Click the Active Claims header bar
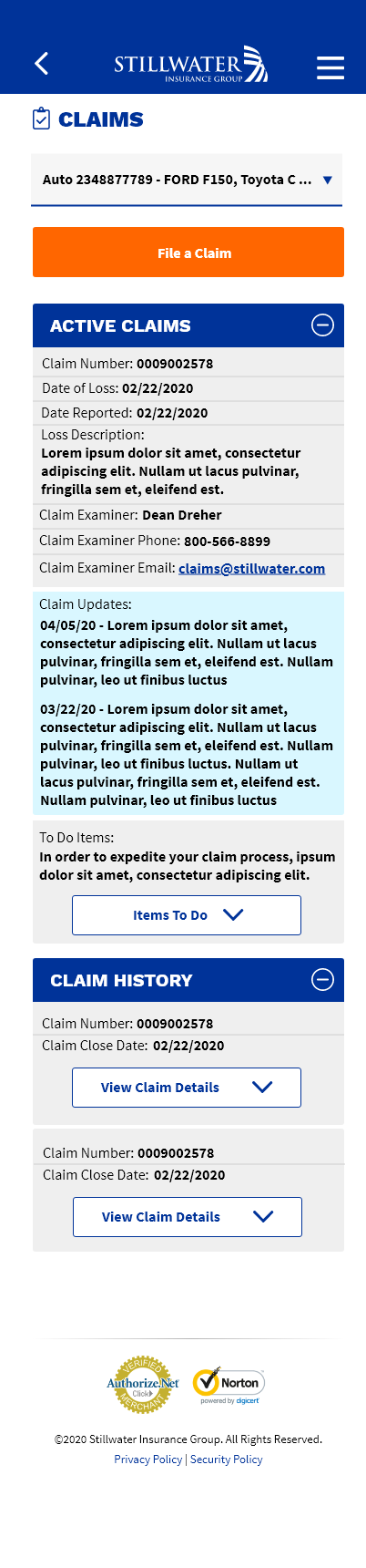Screen dimensions: 366x1568 point(188,325)
